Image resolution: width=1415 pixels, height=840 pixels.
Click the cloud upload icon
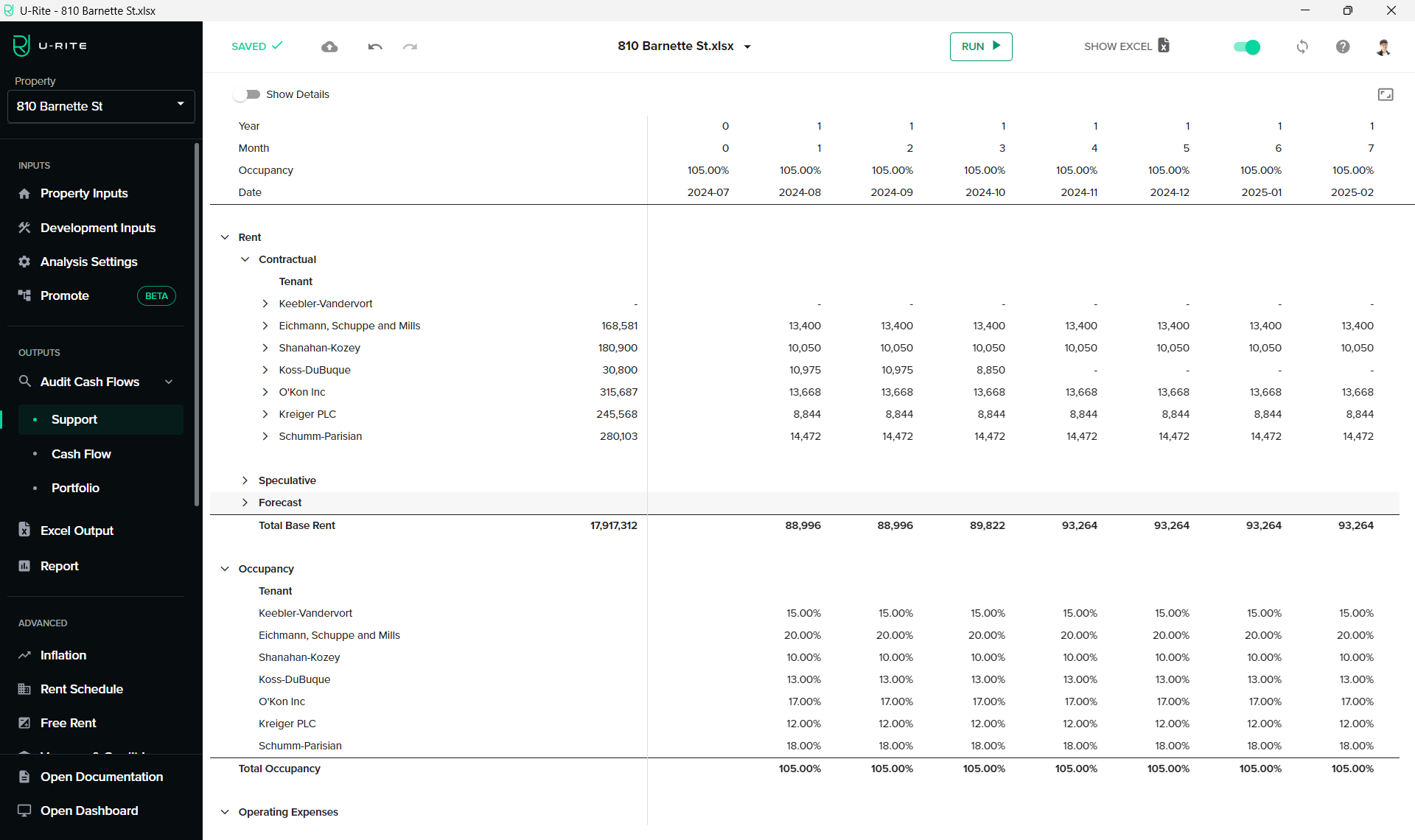click(x=329, y=46)
